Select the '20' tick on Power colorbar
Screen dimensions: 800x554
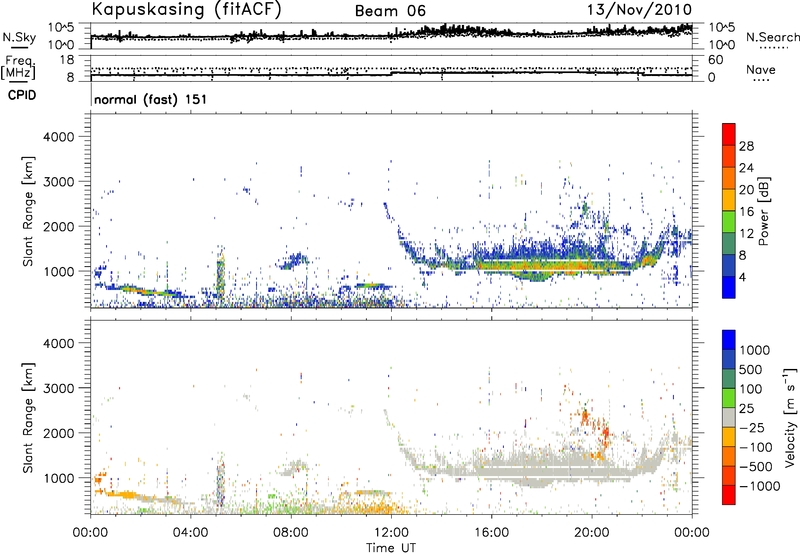tap(746, 190)
